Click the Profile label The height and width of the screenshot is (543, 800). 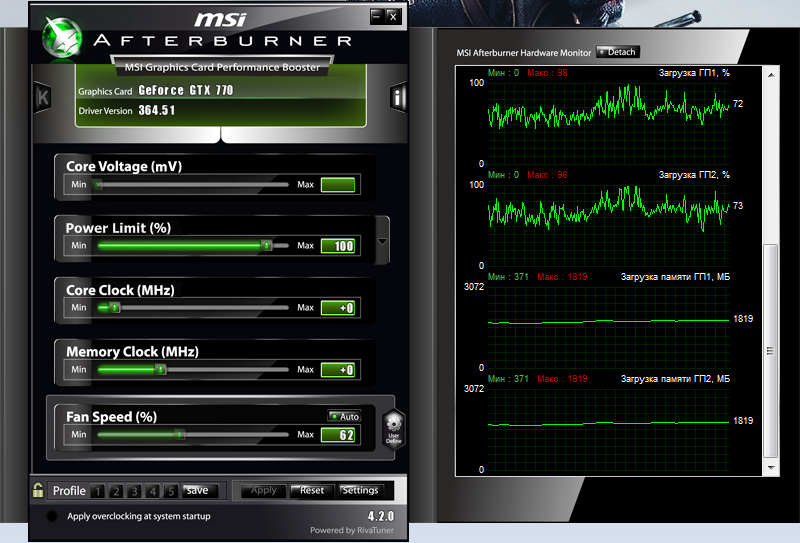(69, 491)
